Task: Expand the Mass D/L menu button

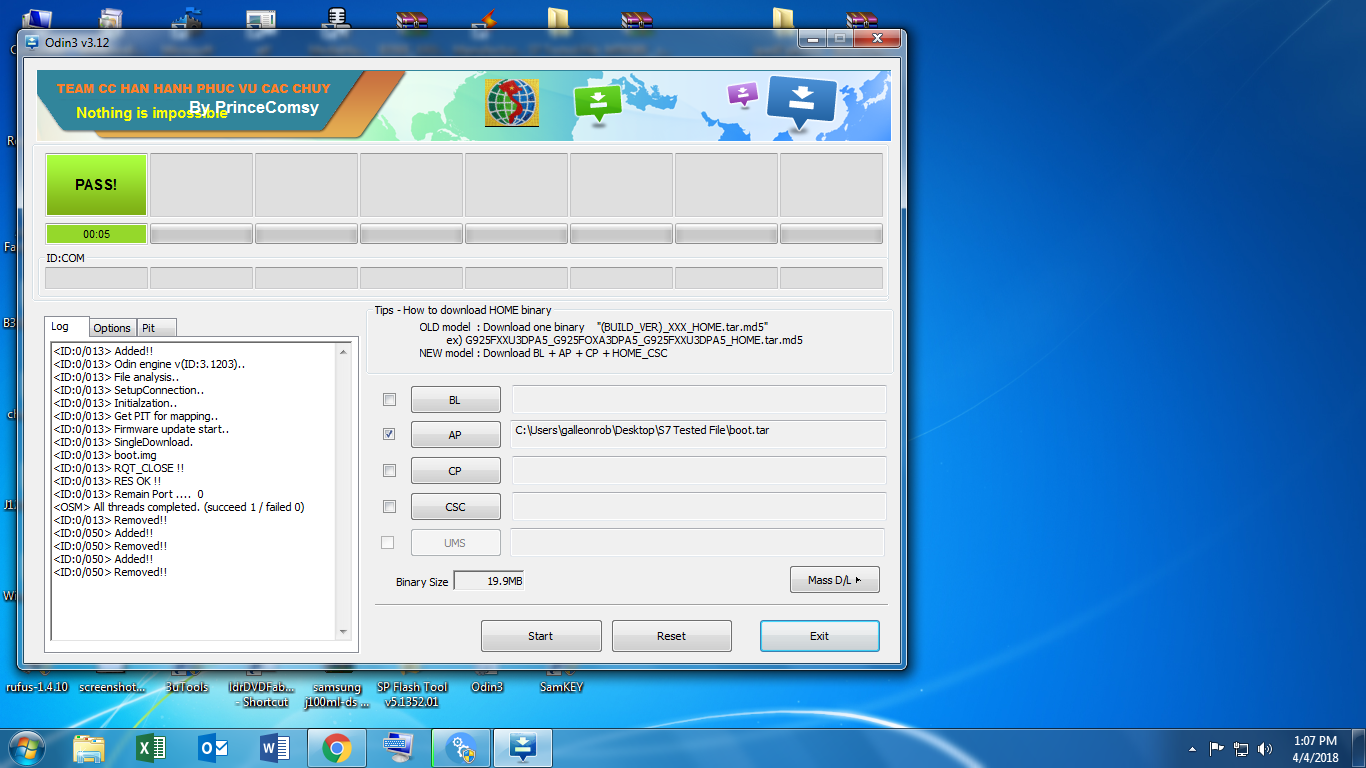Action: [835, 580]
